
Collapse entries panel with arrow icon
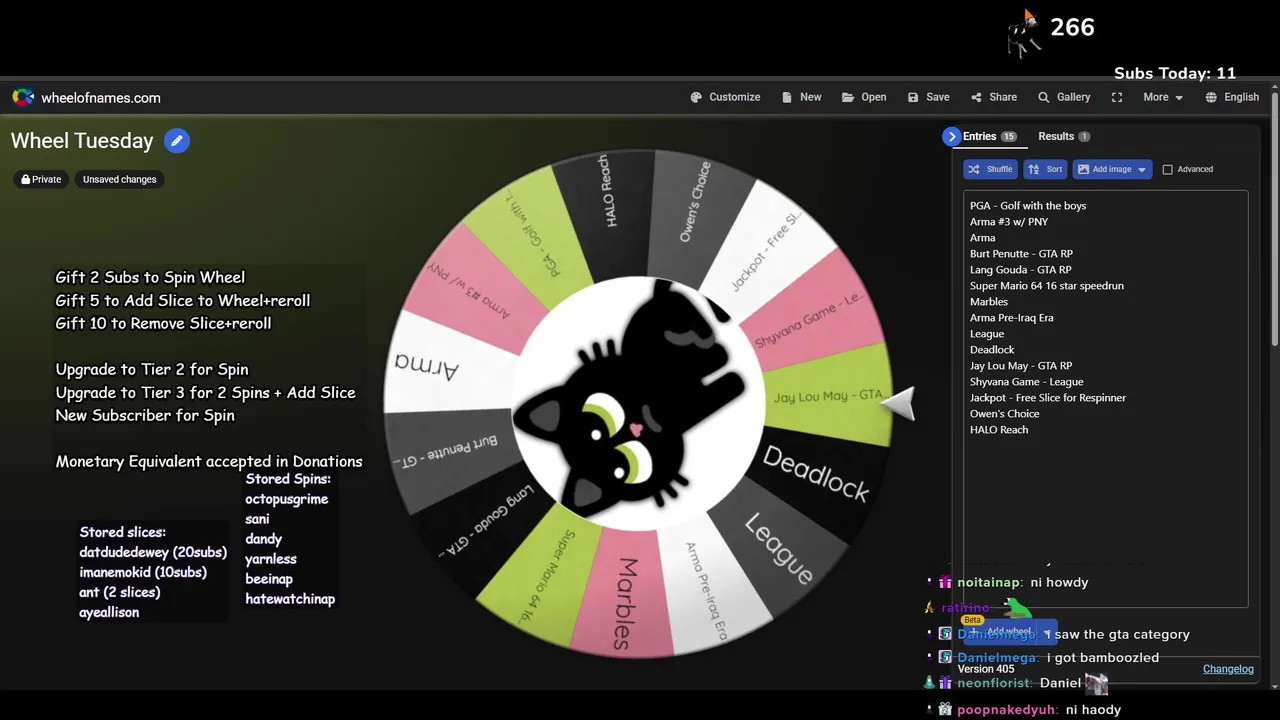pyautogui.click(x=951, y=136)
